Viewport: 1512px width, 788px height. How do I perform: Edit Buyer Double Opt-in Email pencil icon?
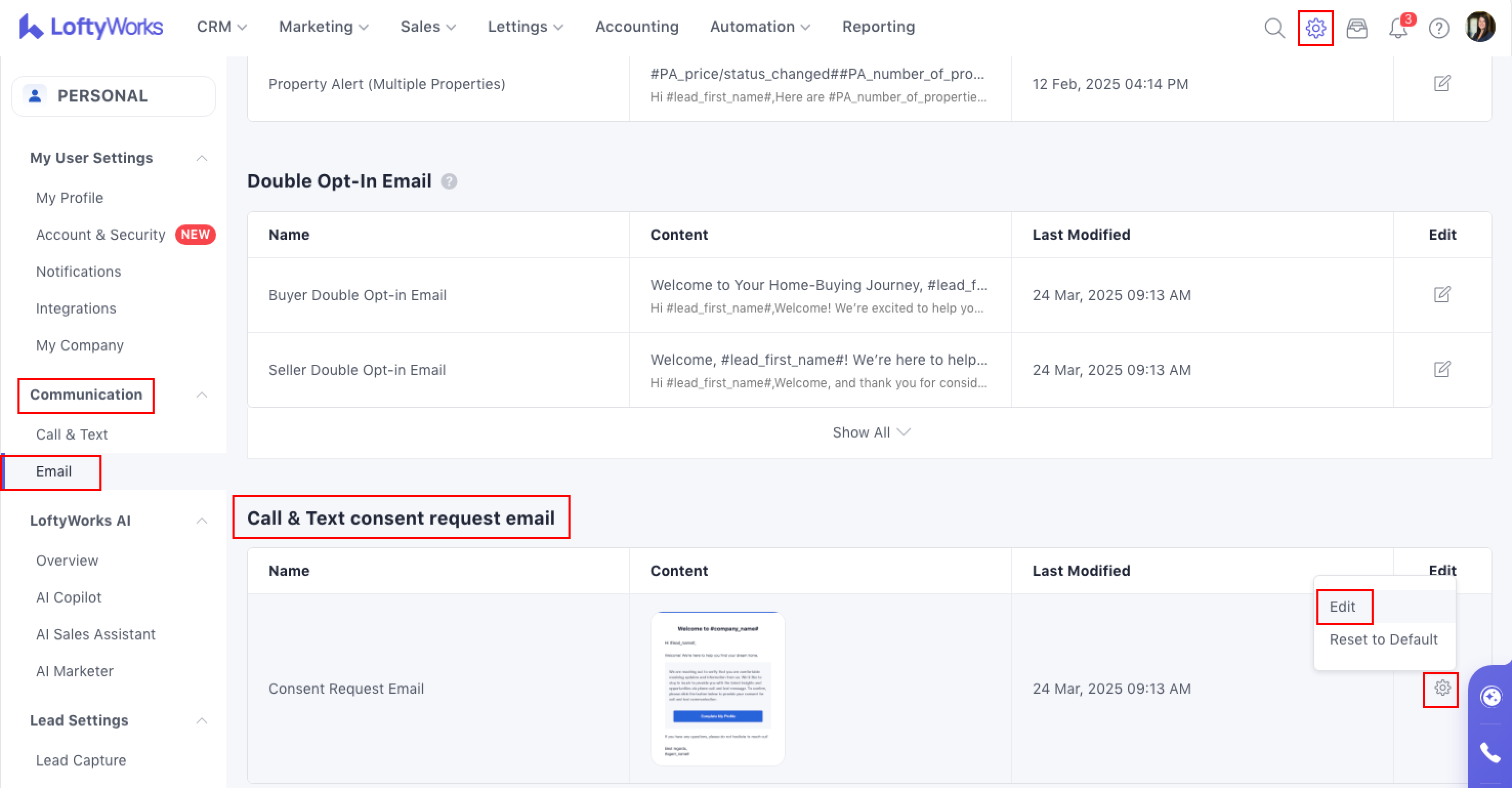tap(1441, 295)
